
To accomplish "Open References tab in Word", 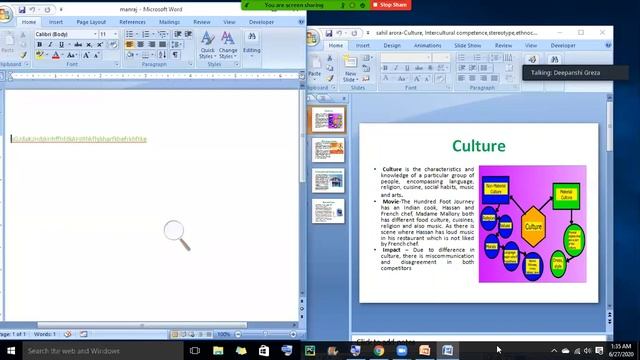I will click(x=132, y=22).
